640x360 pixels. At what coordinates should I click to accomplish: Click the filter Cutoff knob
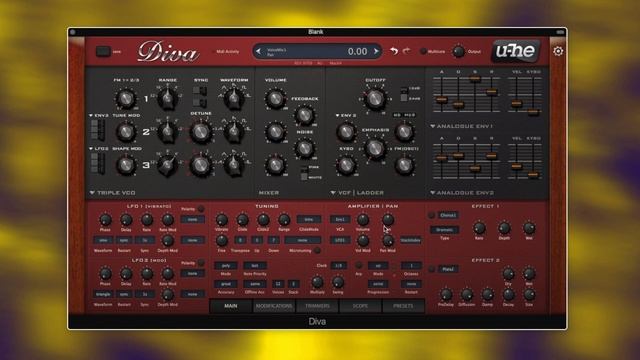click(x=375, y=98)
